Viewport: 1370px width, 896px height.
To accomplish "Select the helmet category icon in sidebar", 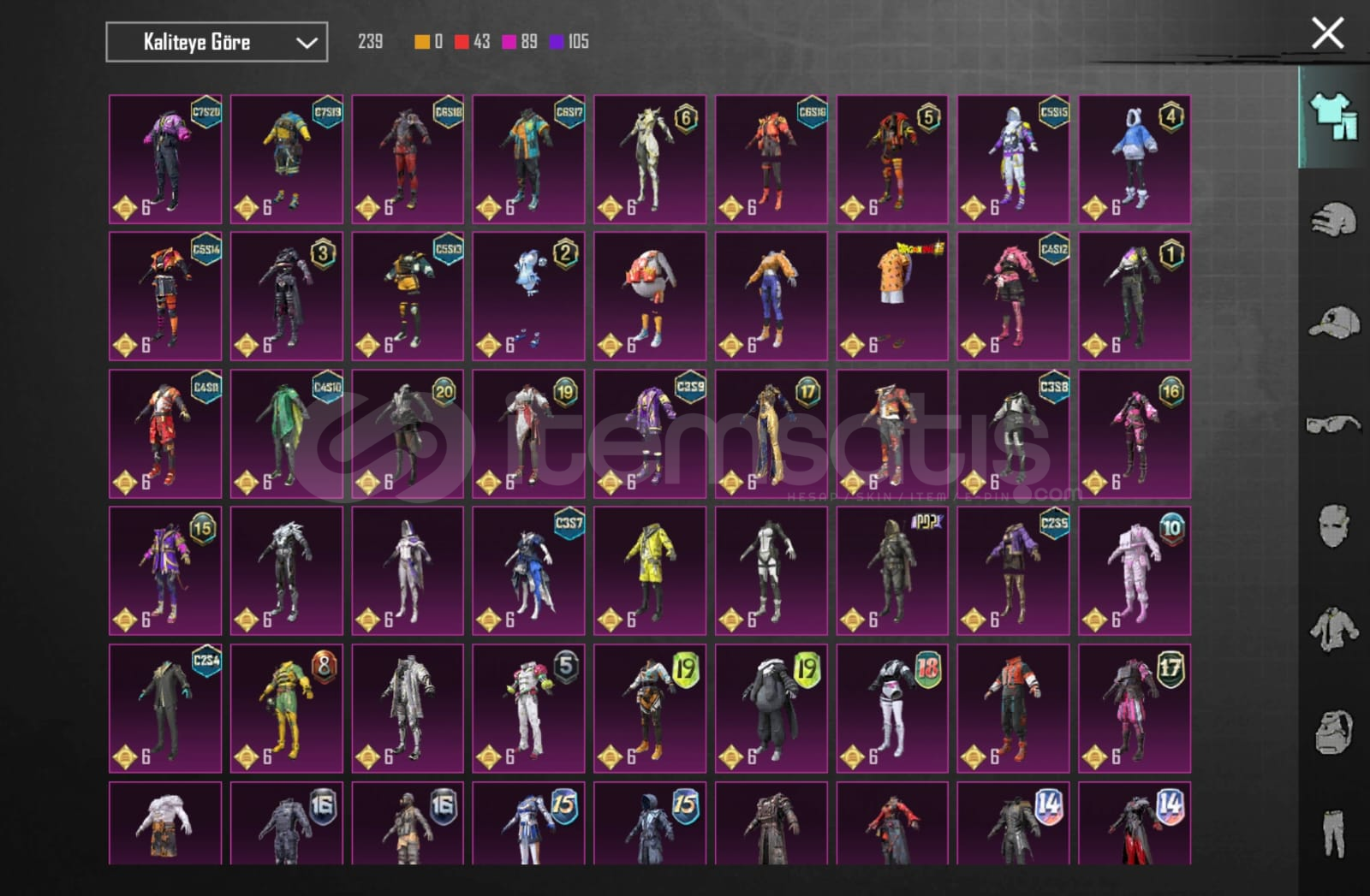I will 1333,219.
